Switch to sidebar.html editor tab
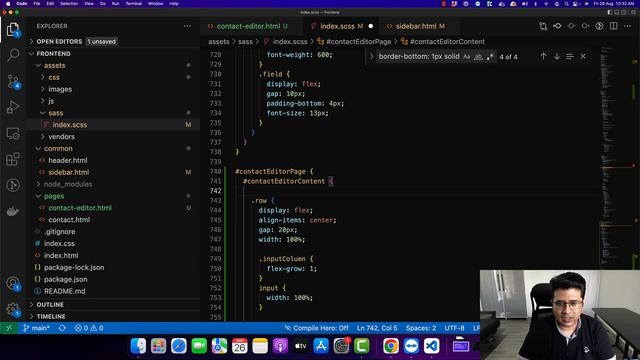 (x=420, y=26)
